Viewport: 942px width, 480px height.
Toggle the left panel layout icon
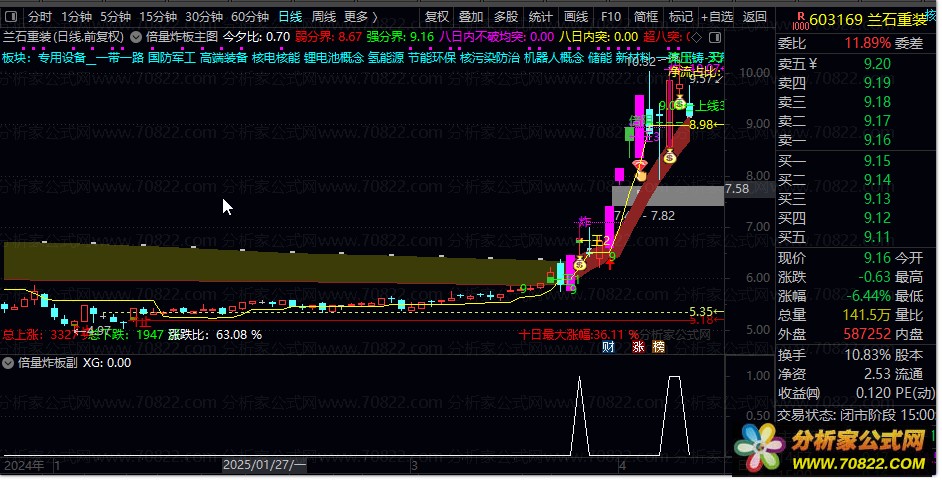click(11, 17)
